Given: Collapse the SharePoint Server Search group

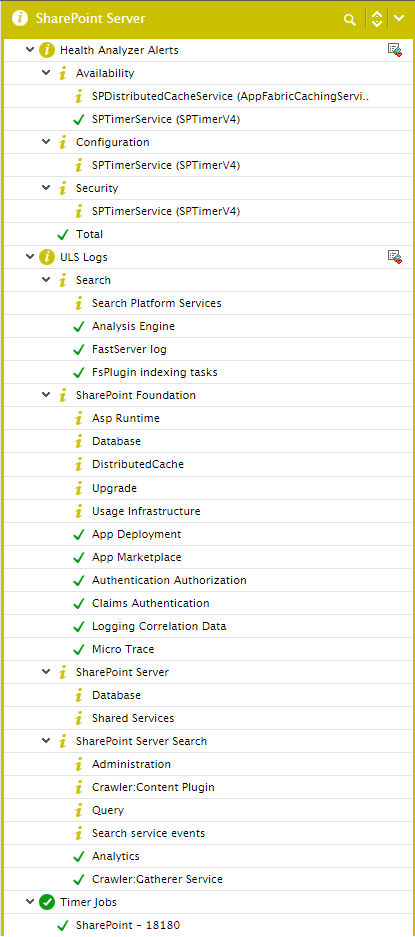Looking at the screenshot, I should [46, 741].
